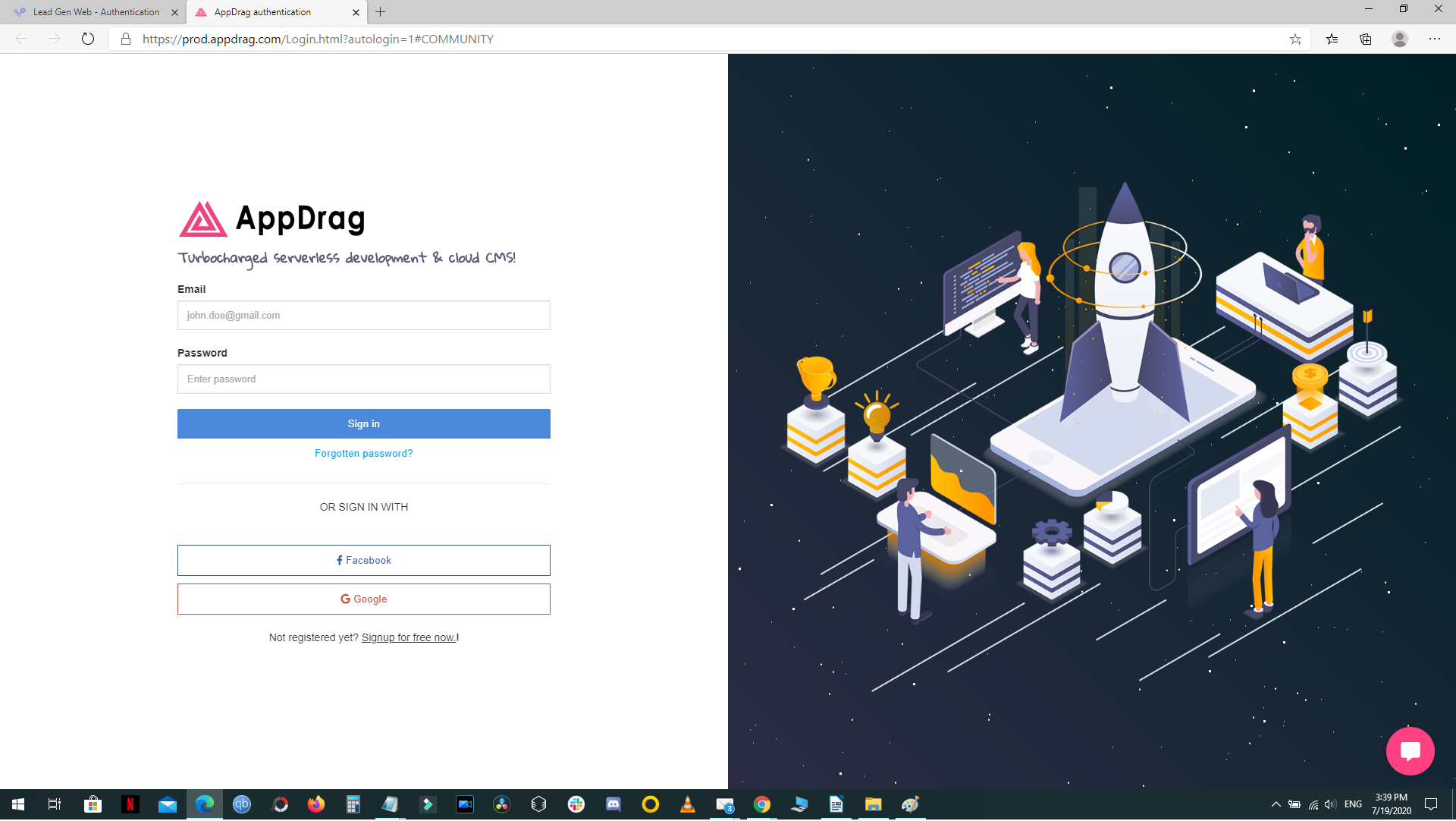Open Discord from taskbar
The image size is (1456, 821).
pos(613,805)
